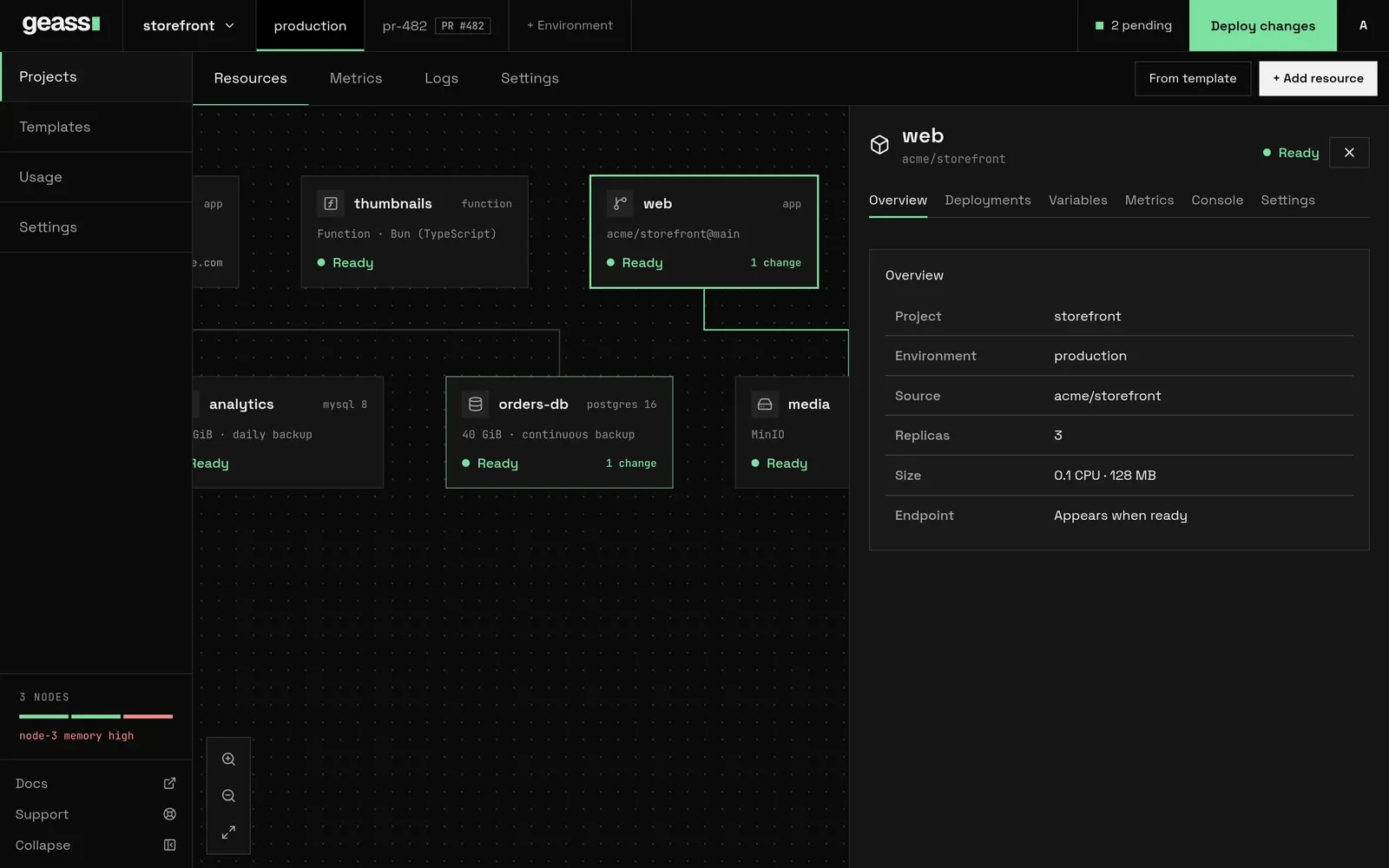Click the Docs external link icon
The width and height of the screenshot is (1389, 868).
169,783
